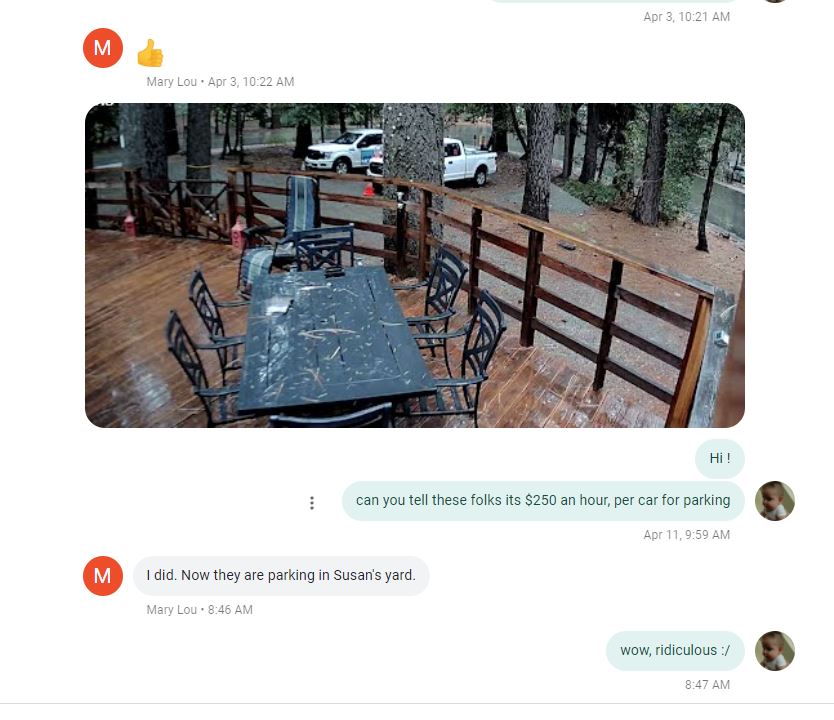Click the "8:47 AM" timestamp
The height and width of the screenshot is (720, 834).
707,685
